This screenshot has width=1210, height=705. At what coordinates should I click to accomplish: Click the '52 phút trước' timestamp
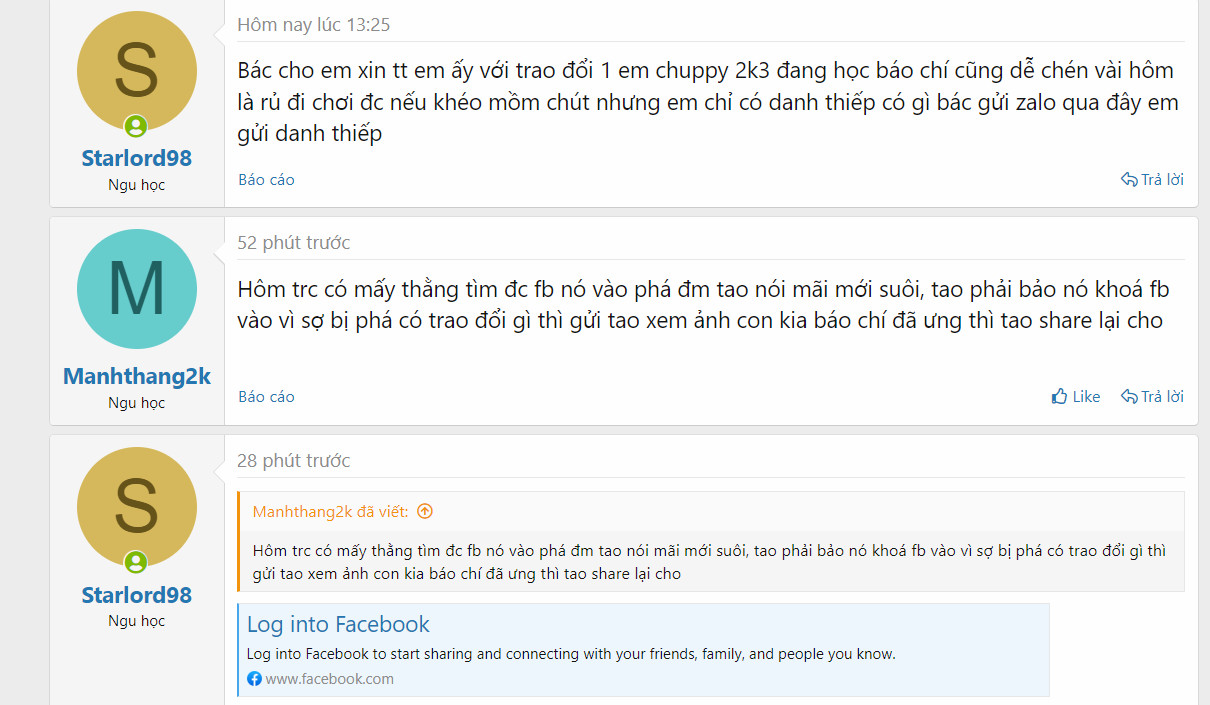pos(294,243)
